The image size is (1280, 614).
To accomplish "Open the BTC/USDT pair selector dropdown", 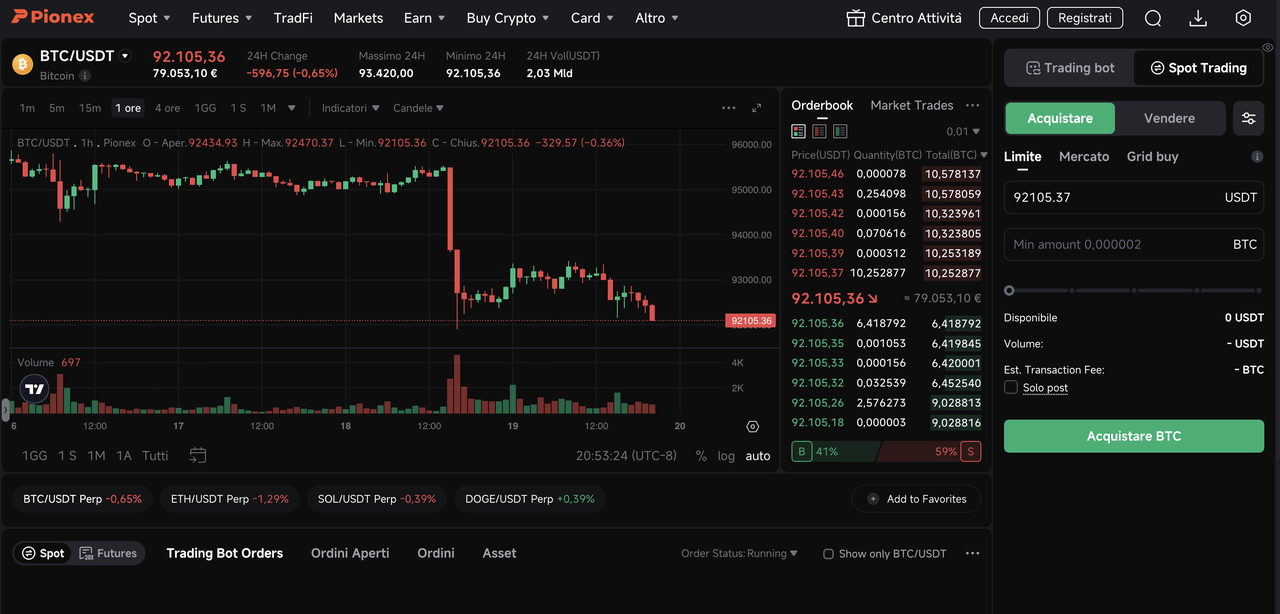I will (x=125, y=56).
